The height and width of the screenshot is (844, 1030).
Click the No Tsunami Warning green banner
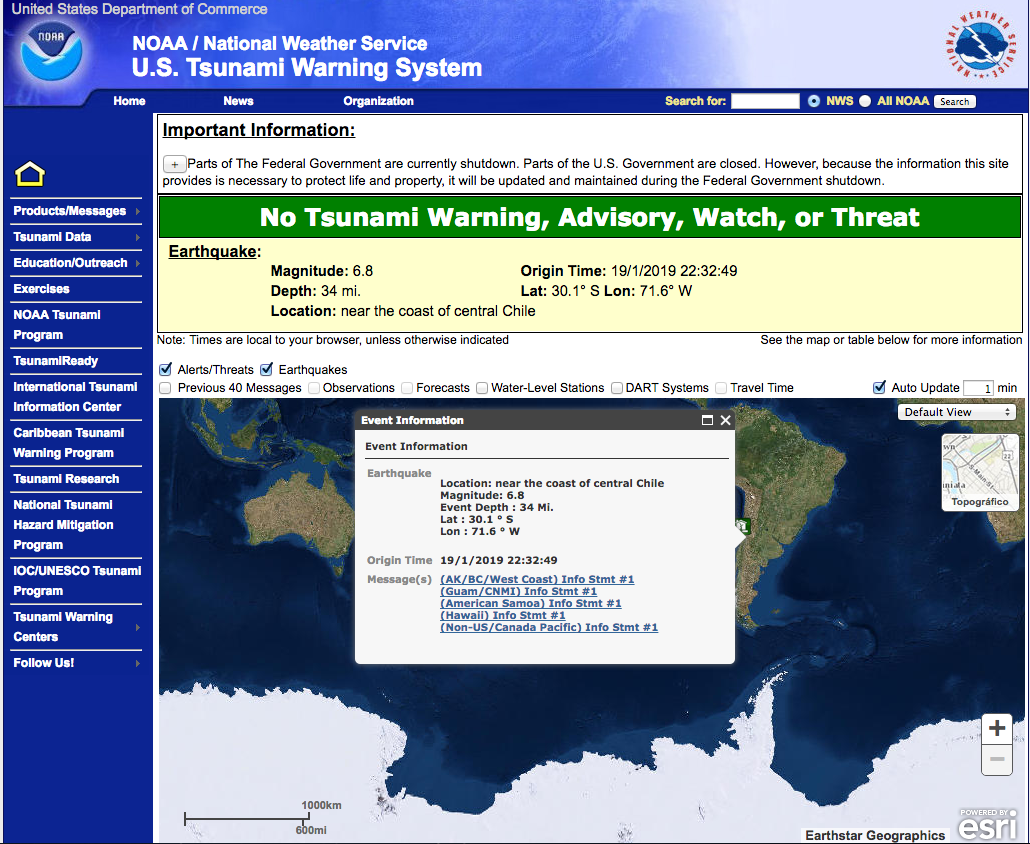pyautogui.click(x=589, y=217)
